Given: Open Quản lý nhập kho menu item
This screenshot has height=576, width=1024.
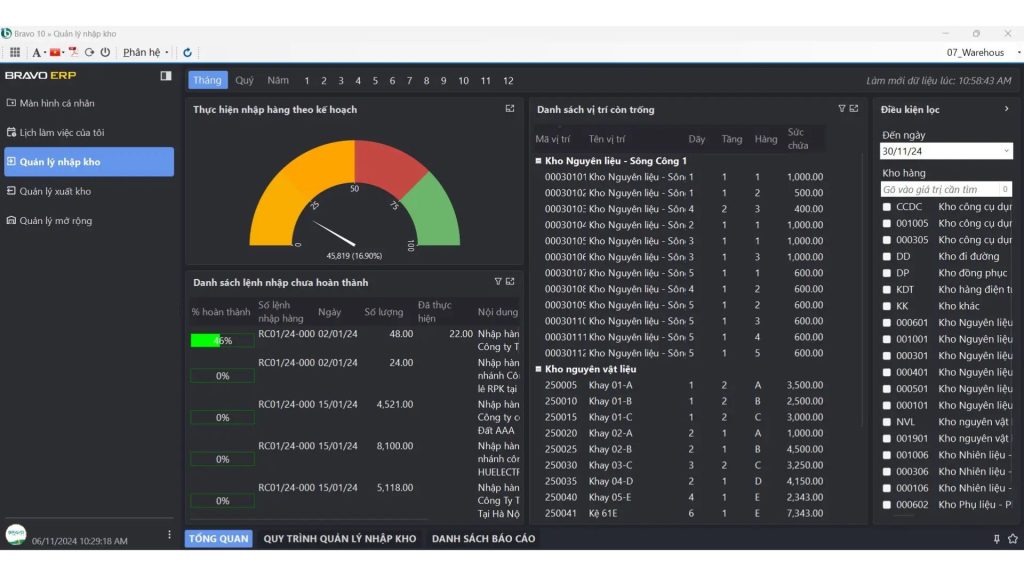Looking at the screenshot, I should click(x=89, y=161).
